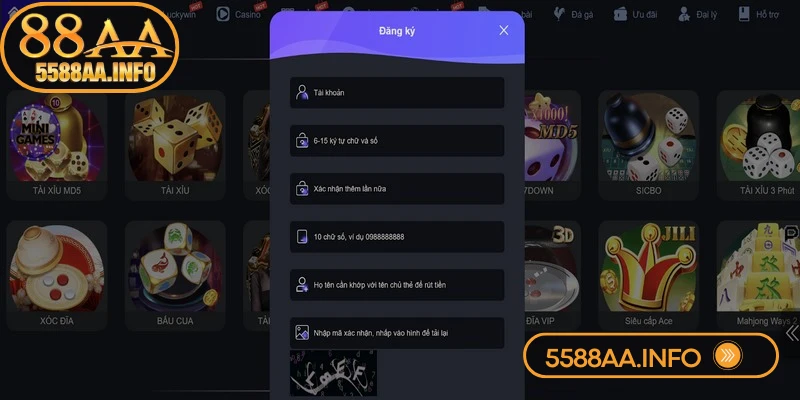
Task: Open the Casino menu item
Action: (x=241, y=14)
